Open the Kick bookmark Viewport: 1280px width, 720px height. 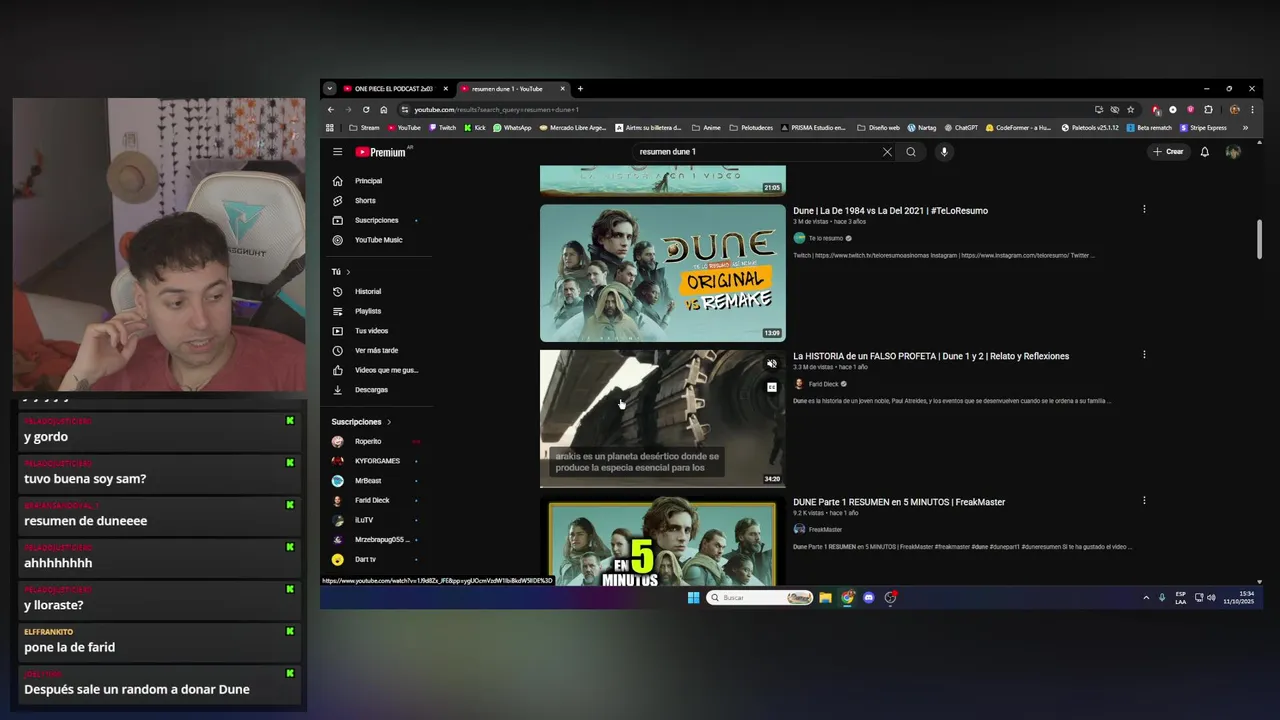pyautogui.click(x=475, y=128)
